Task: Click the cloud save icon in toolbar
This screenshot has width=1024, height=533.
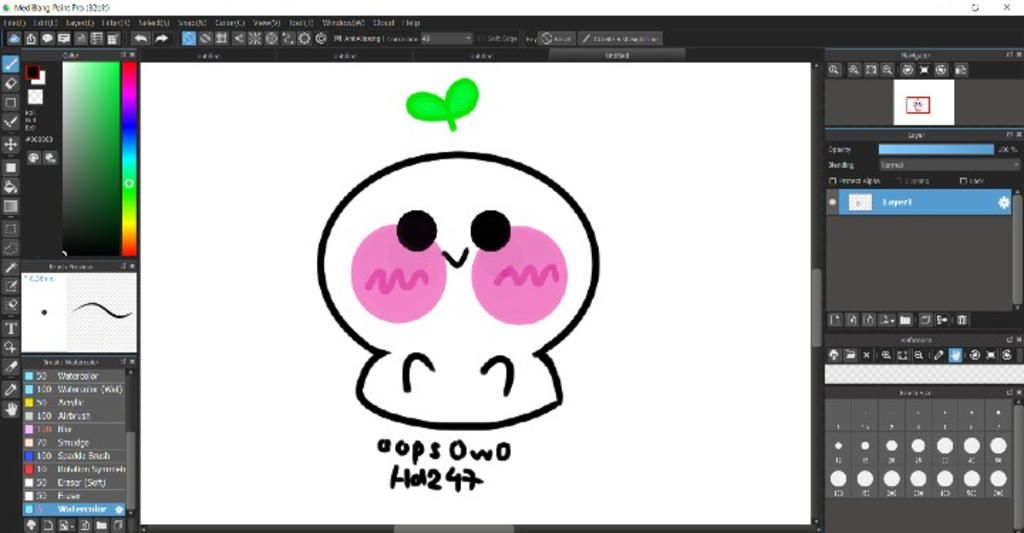Action: point(14,39)
